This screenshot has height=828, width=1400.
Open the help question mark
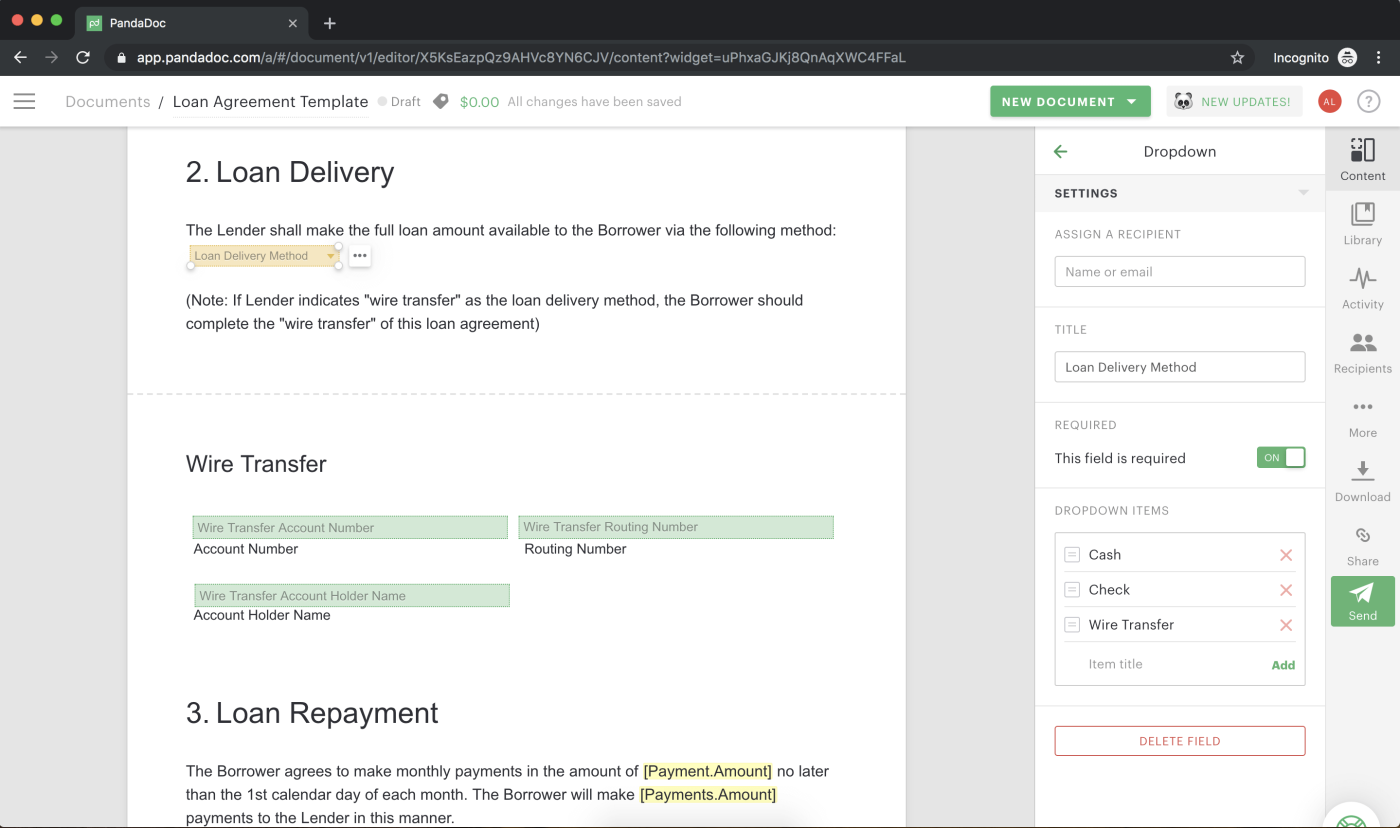(1368, 101)
